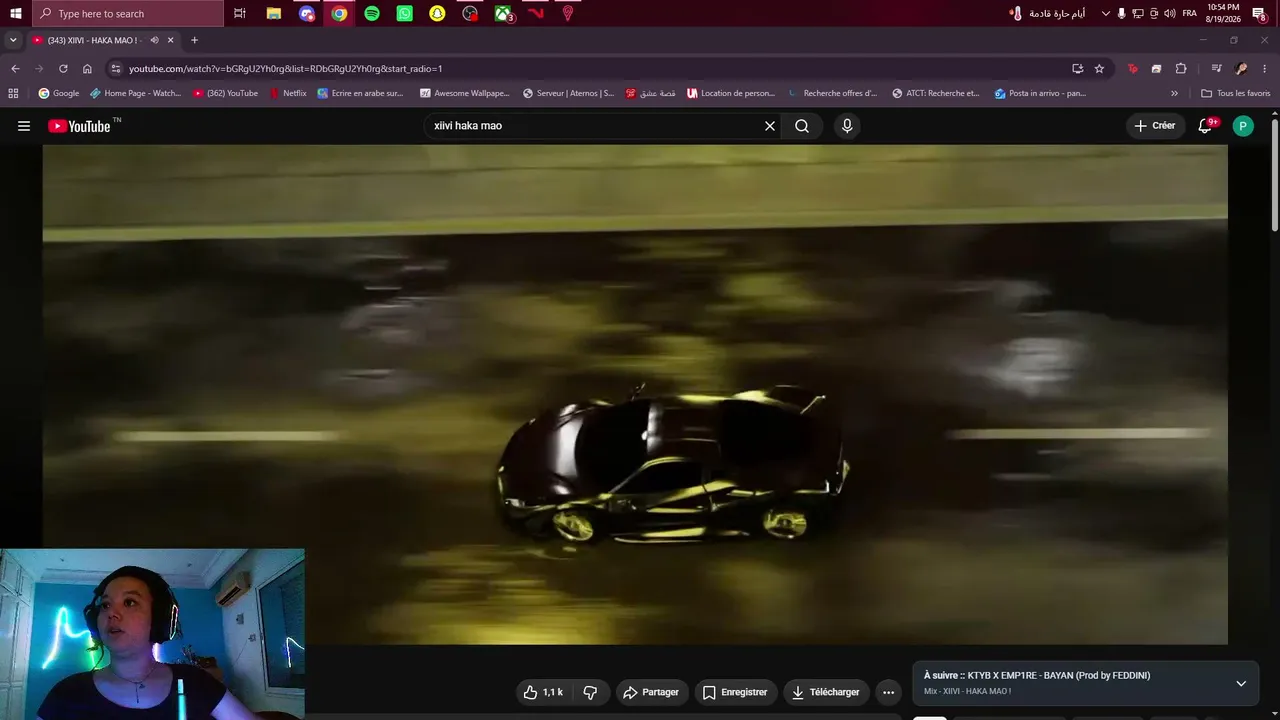Open Chrome three-dot menu
This screenshot has height=720, width=1280.
[1265, 69]
